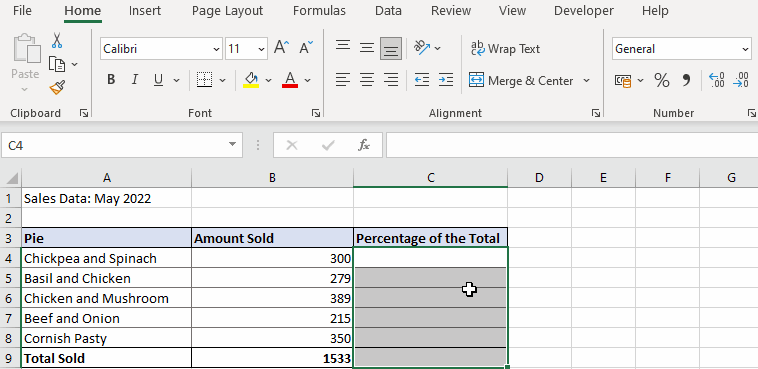Click the Paste clipboard icon
758x369 pixels.
[x=27, y=49]
